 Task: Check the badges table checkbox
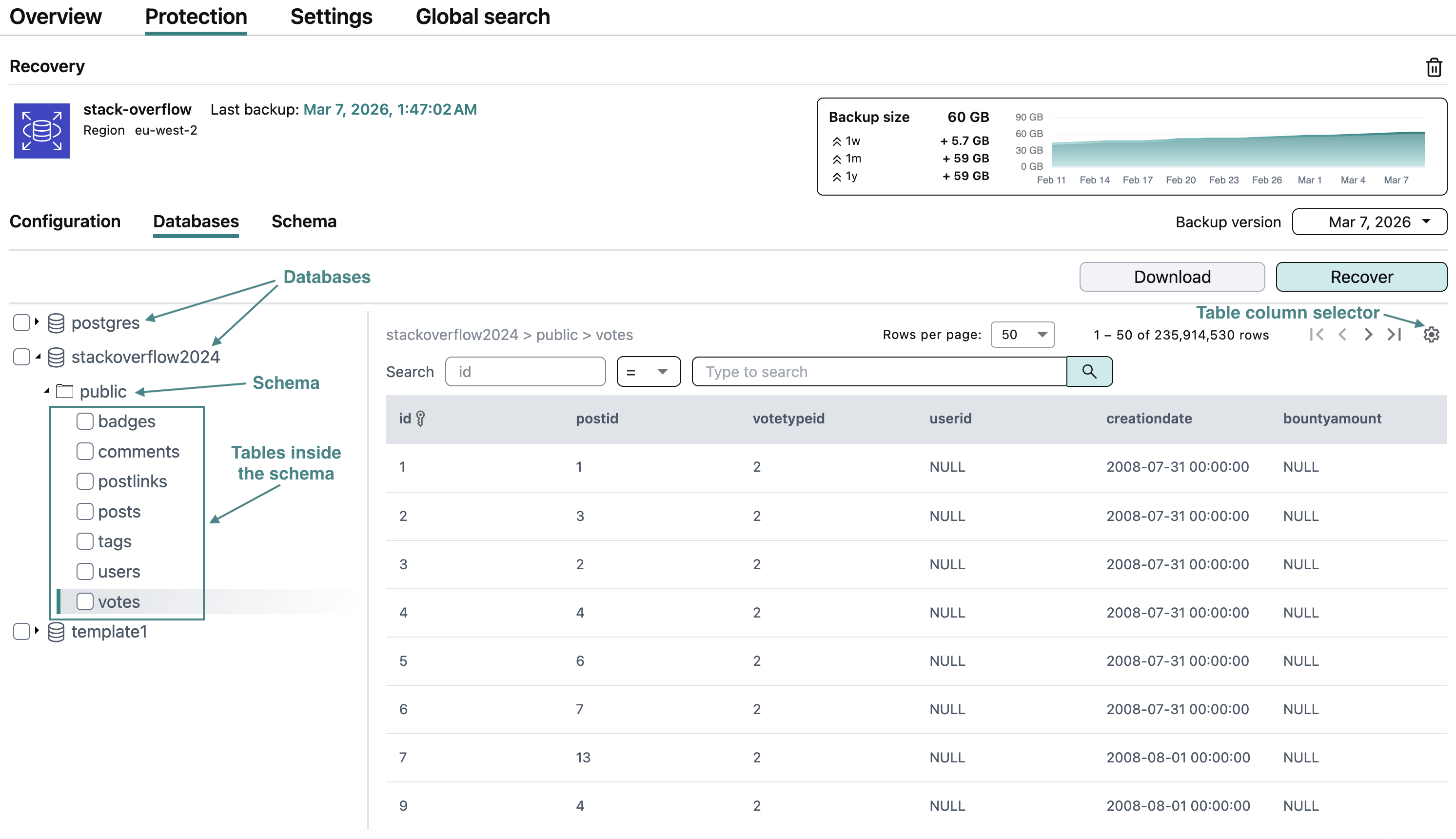pos(85,421)
